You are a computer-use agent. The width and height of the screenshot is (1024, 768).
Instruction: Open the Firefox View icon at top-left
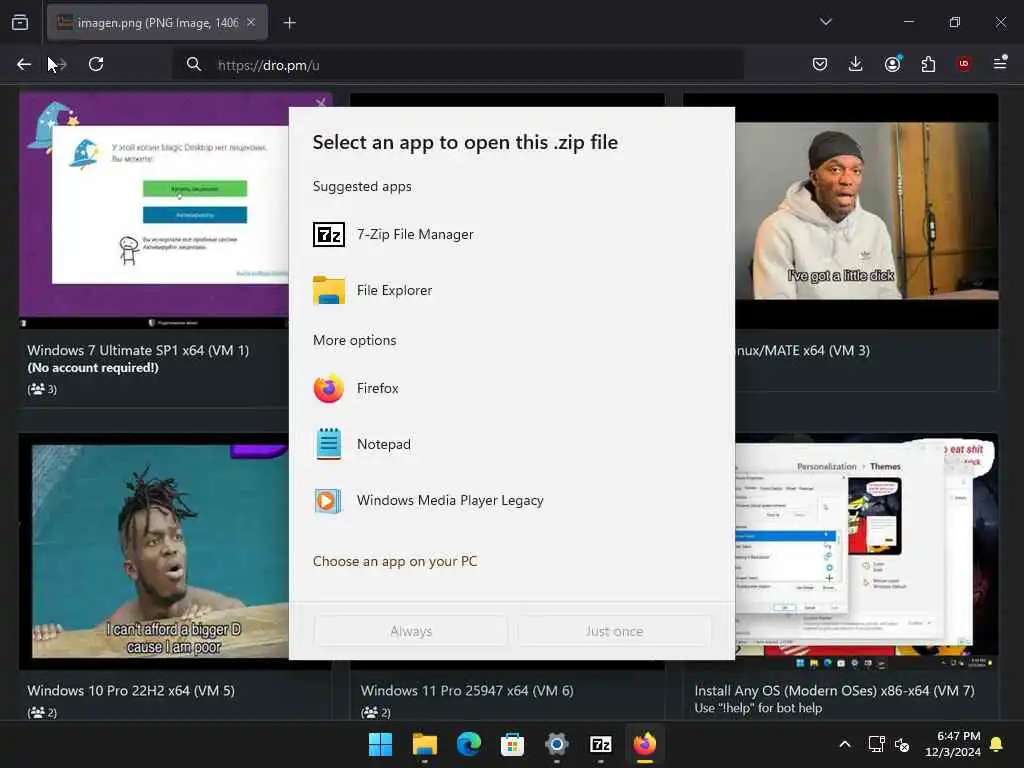point(20,22)
